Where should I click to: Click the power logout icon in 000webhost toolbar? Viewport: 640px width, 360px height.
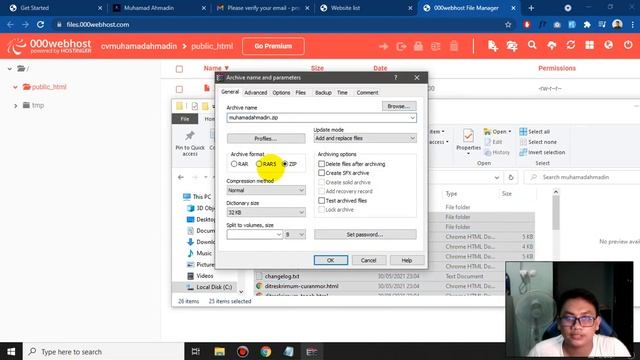pyautogui.click(x=628, y=45)
